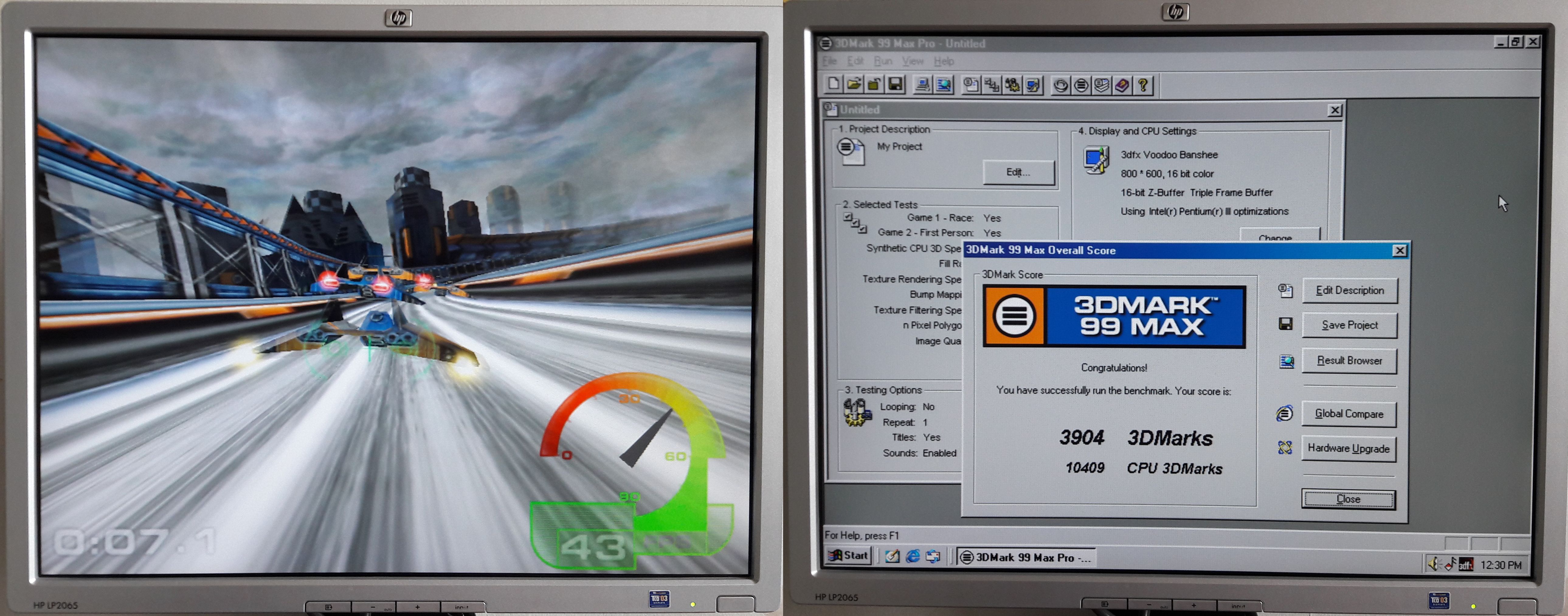The width and height of the screenshot is (1568, 616).
Task: Click the purple help book toolbar icon
Action: 1122,85
